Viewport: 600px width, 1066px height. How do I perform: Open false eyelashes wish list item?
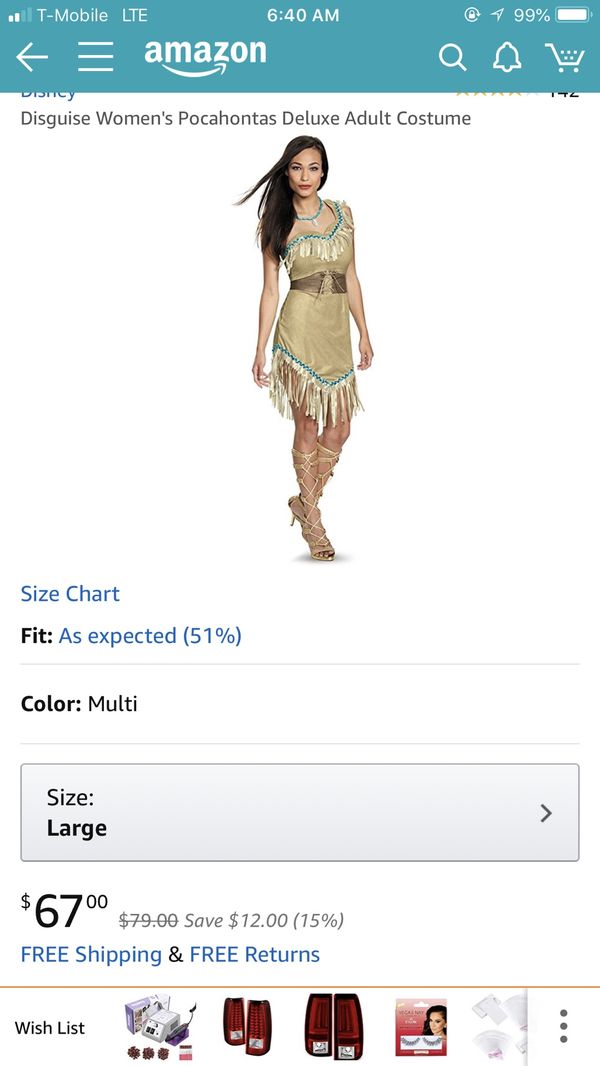tap(421, 1027)
